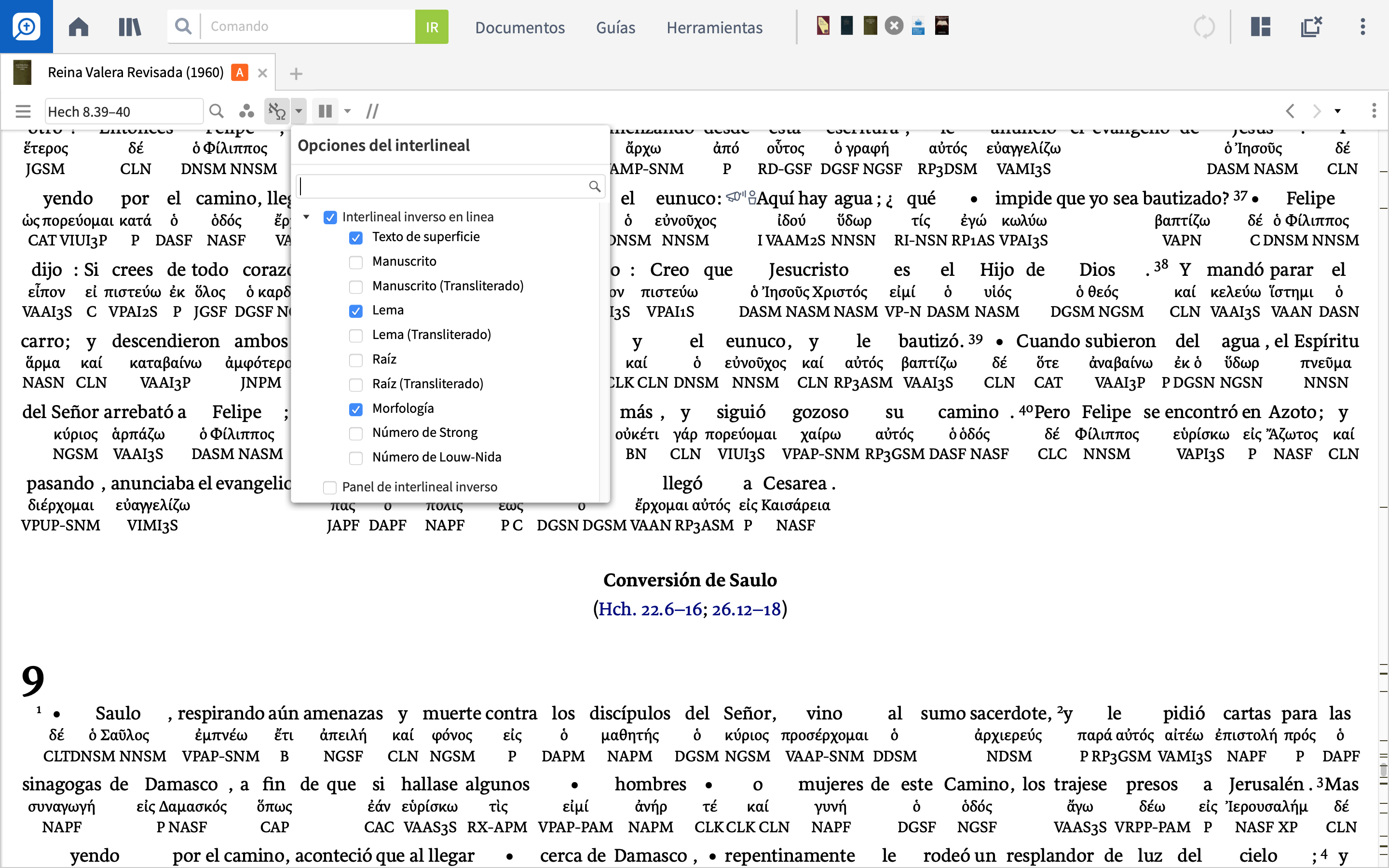Click the resource book thumbnail on tab
Screen dimensions: 1389x868
22,72
